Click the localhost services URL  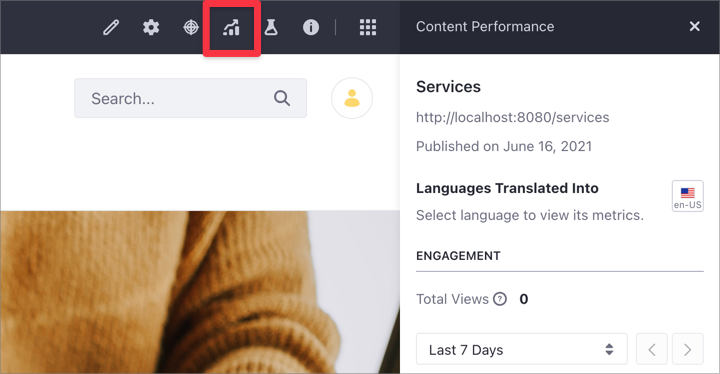point(512,118)
